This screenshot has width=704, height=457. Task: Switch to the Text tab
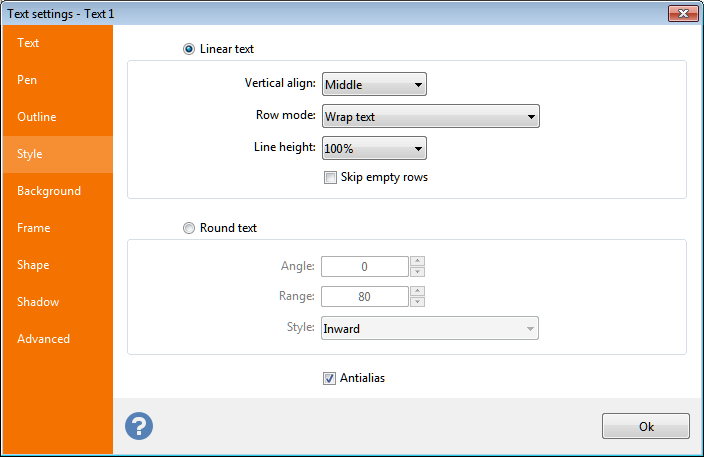[x=57, y=43]
